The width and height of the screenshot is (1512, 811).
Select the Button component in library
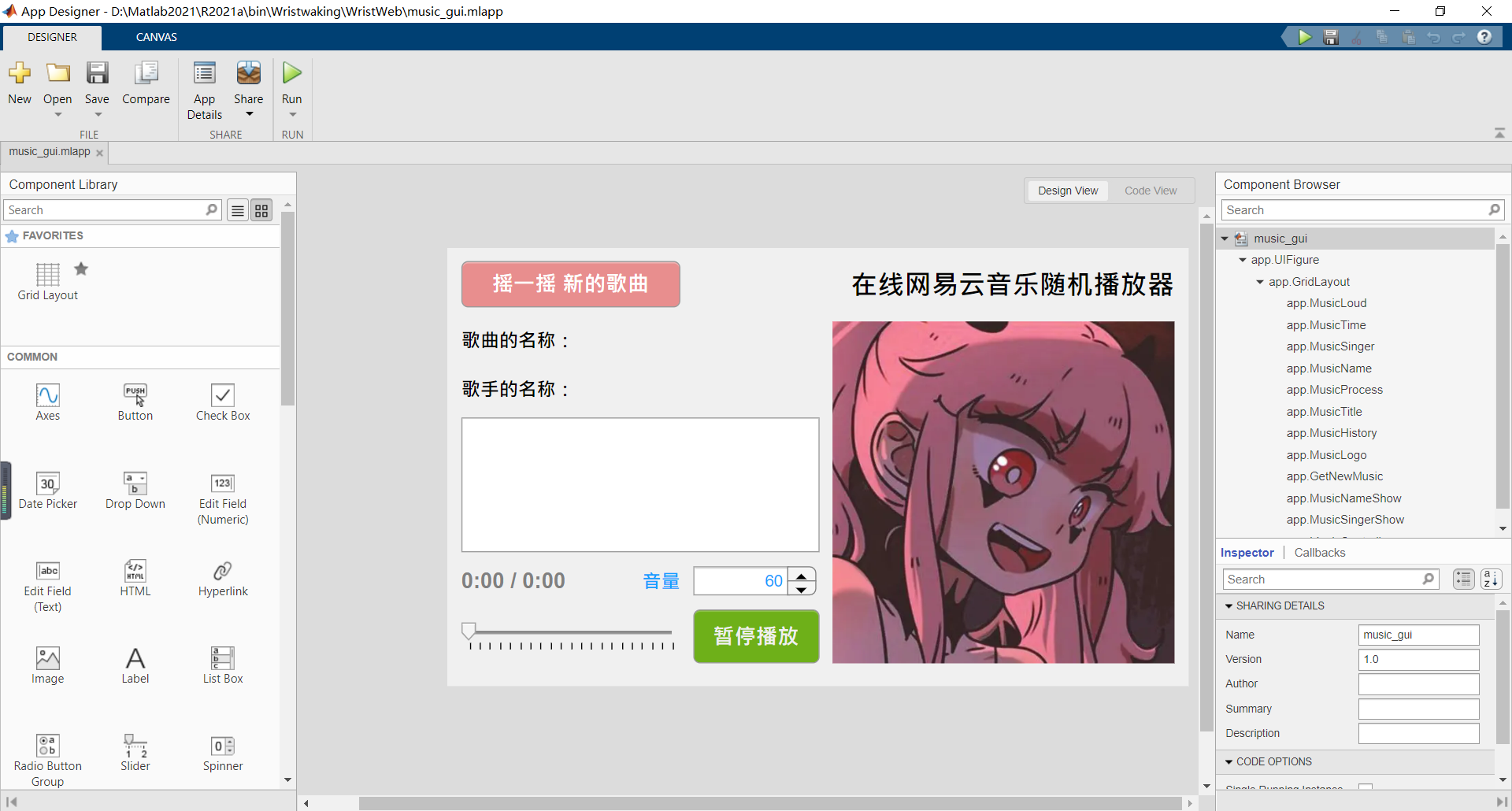click(135, 402)
